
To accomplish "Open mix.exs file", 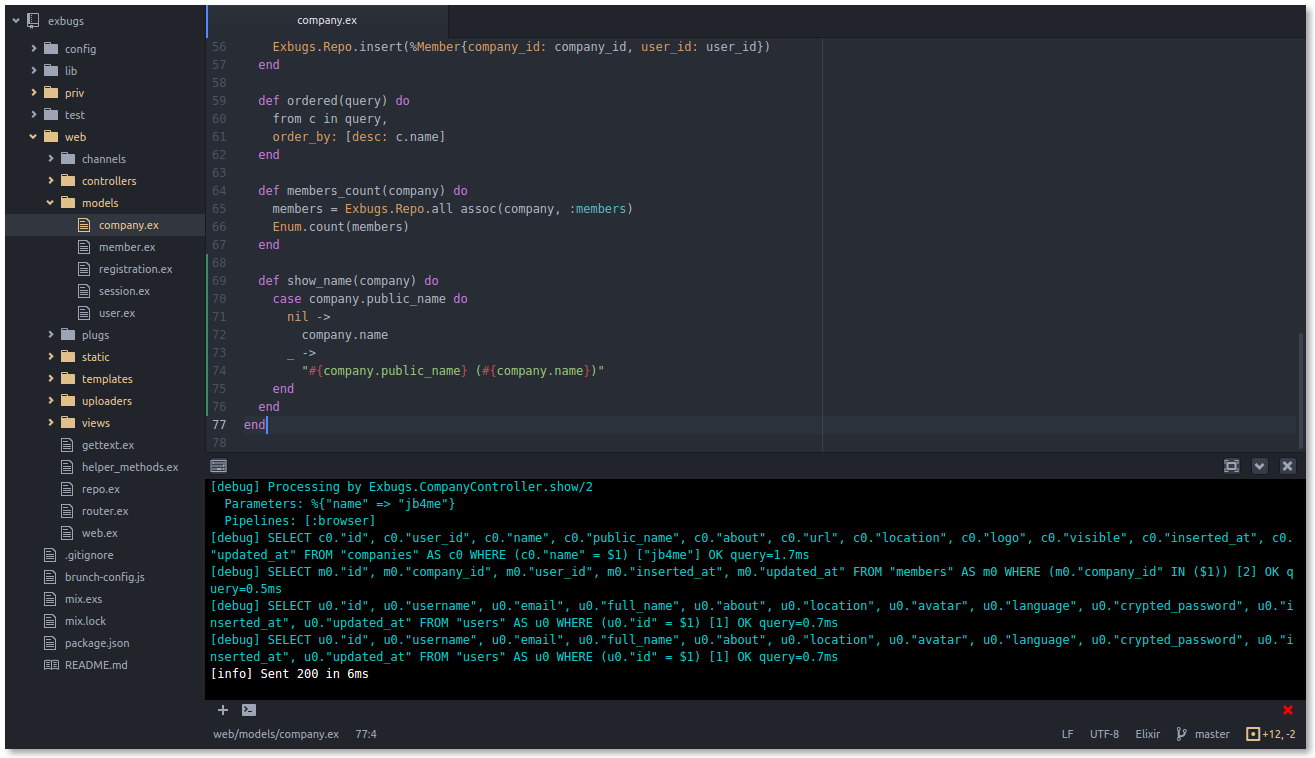I will [84, 599].
